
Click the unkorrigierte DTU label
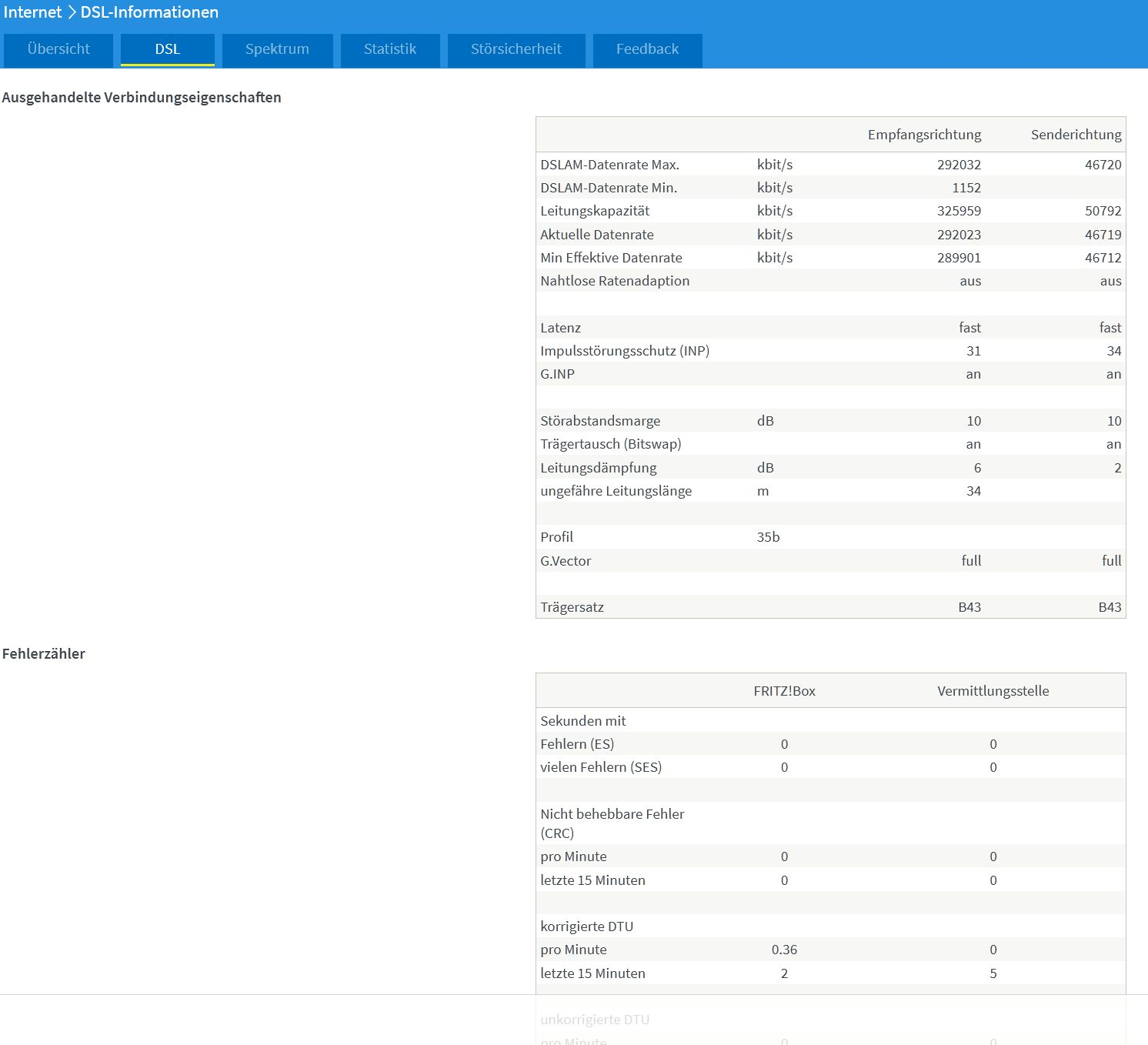[595, 1020]
